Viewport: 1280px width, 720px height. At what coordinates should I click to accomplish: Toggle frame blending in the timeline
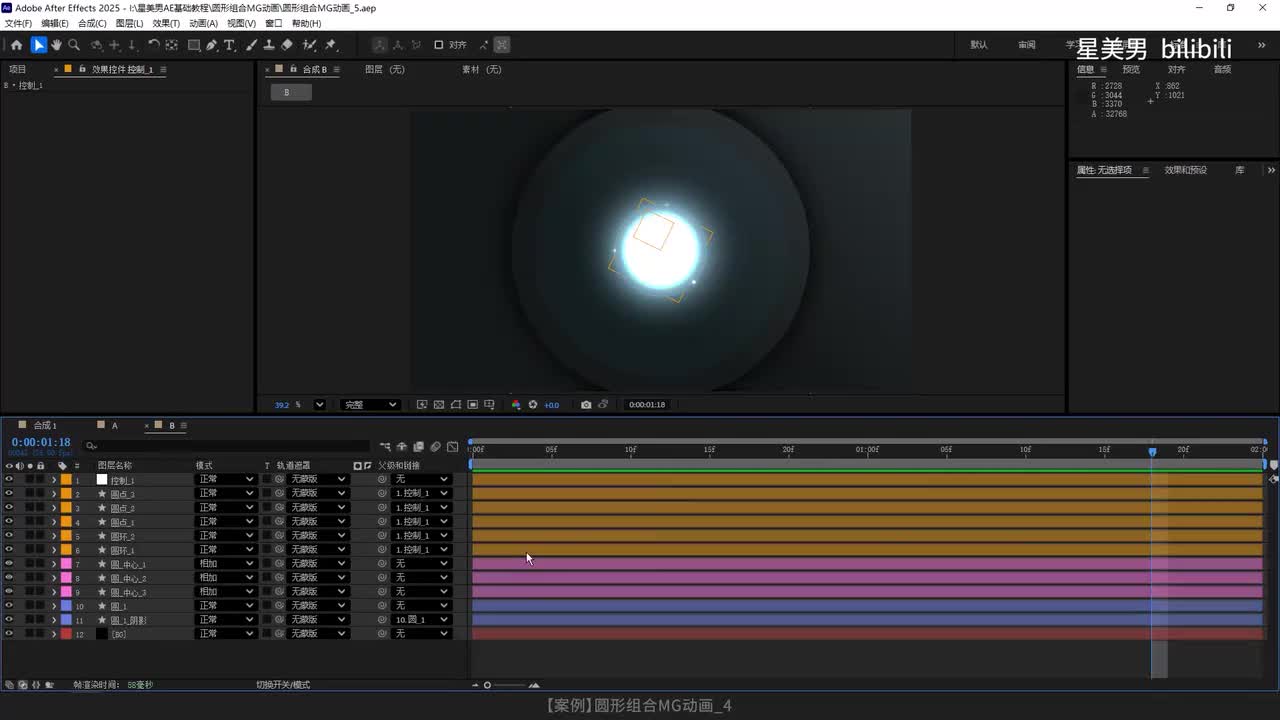click(x=419, y=447)
